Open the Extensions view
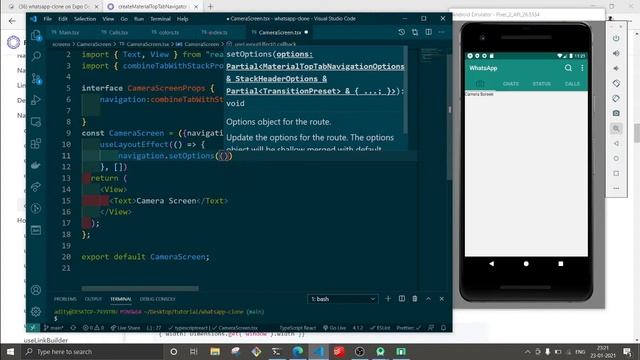Viewport: 640px width, 360px height. [x=36, y=143]
